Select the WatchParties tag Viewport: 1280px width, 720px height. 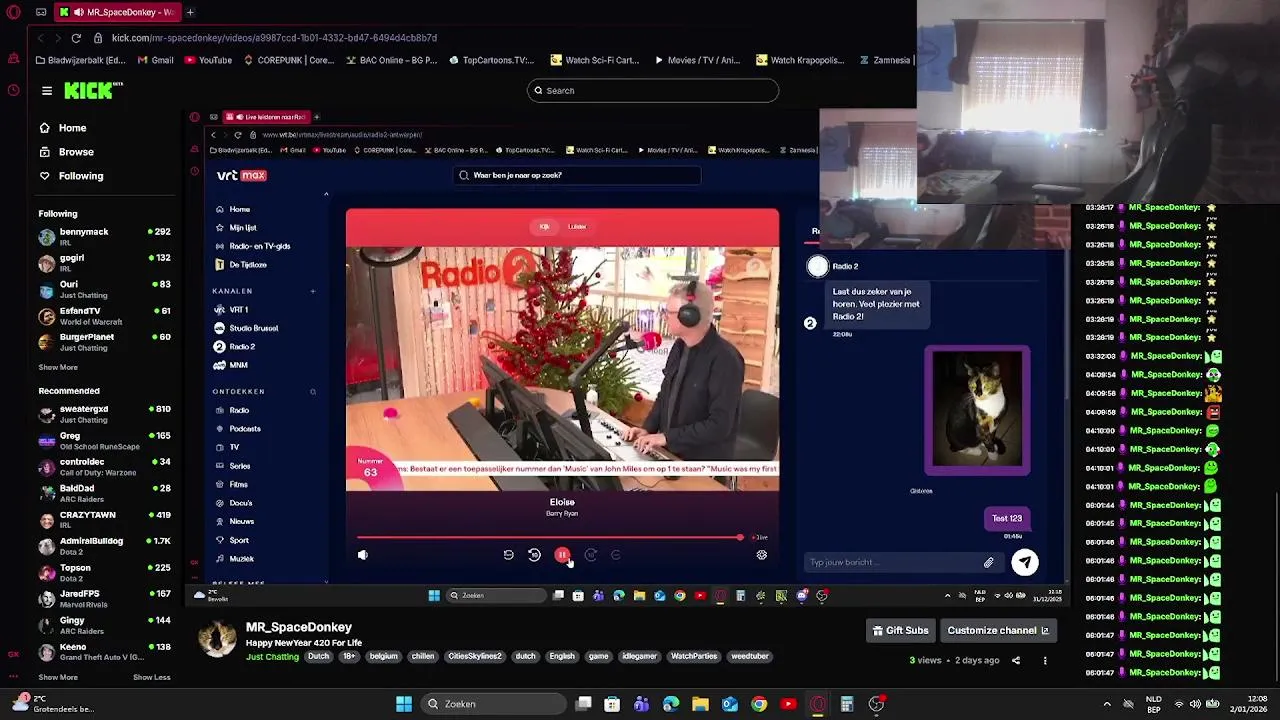(694, 657)
